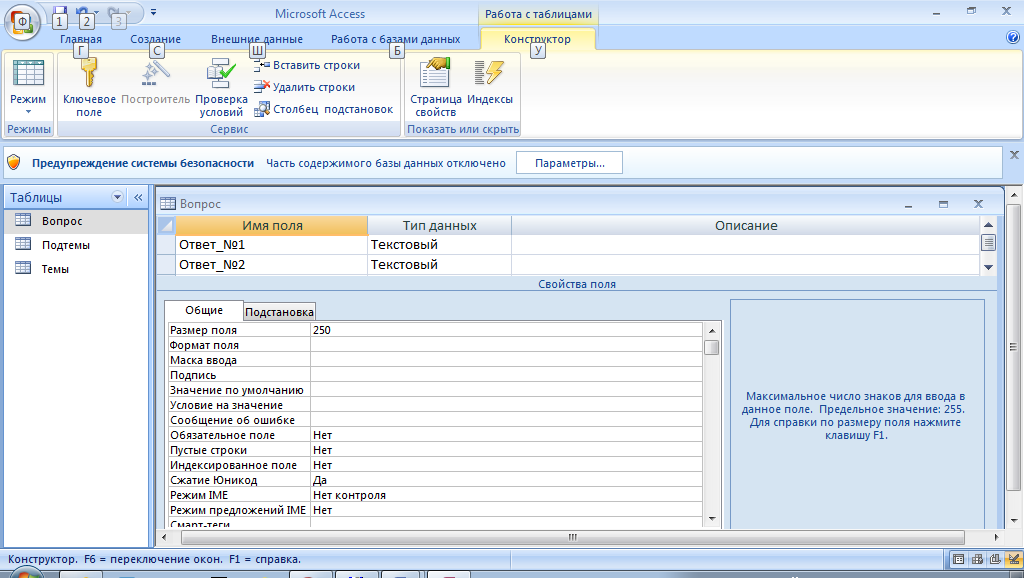Screen dimensions: 1024x578
Task: Click the Вопрос table window title icon
Action: (168, 204)
